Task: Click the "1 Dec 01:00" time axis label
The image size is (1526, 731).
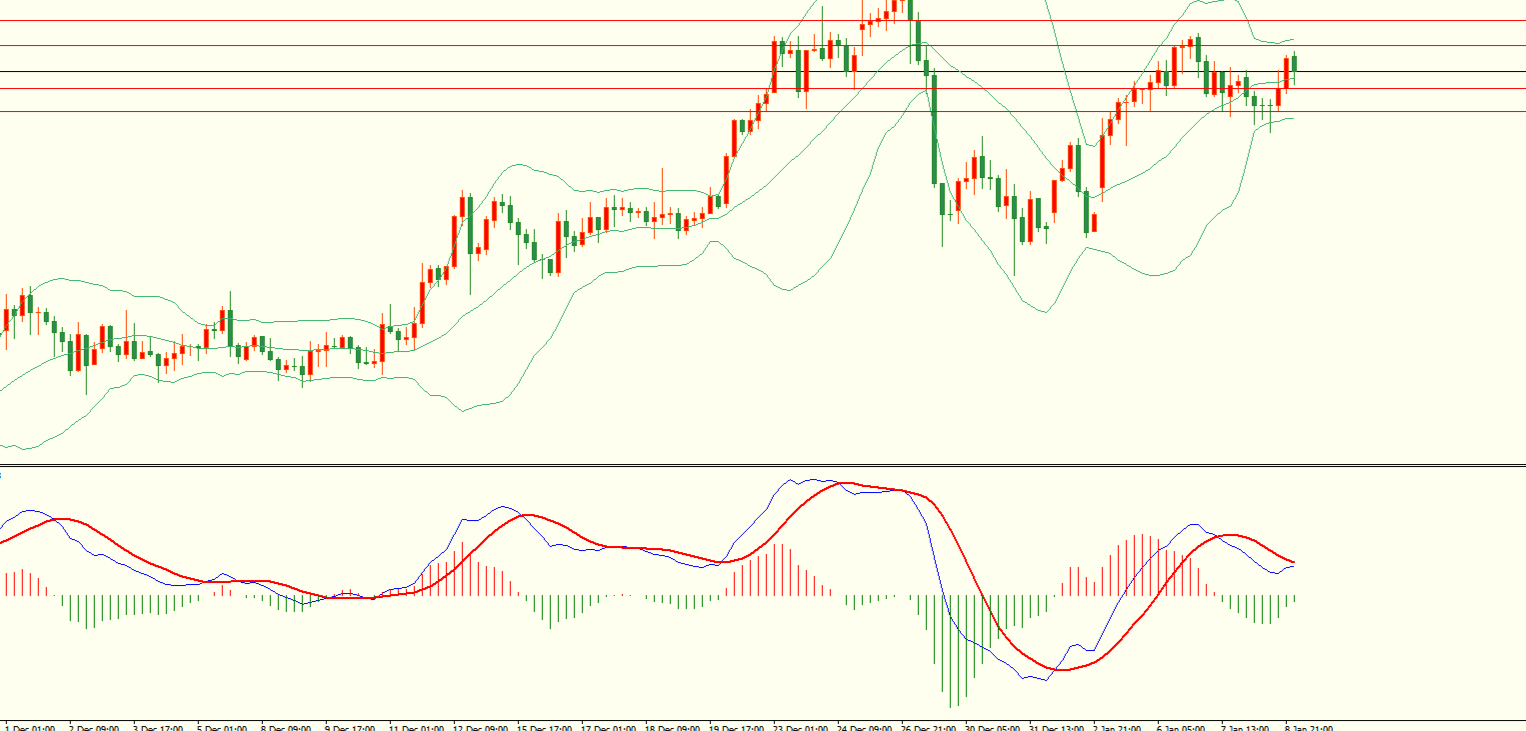Action: click(x=30, y=727)
